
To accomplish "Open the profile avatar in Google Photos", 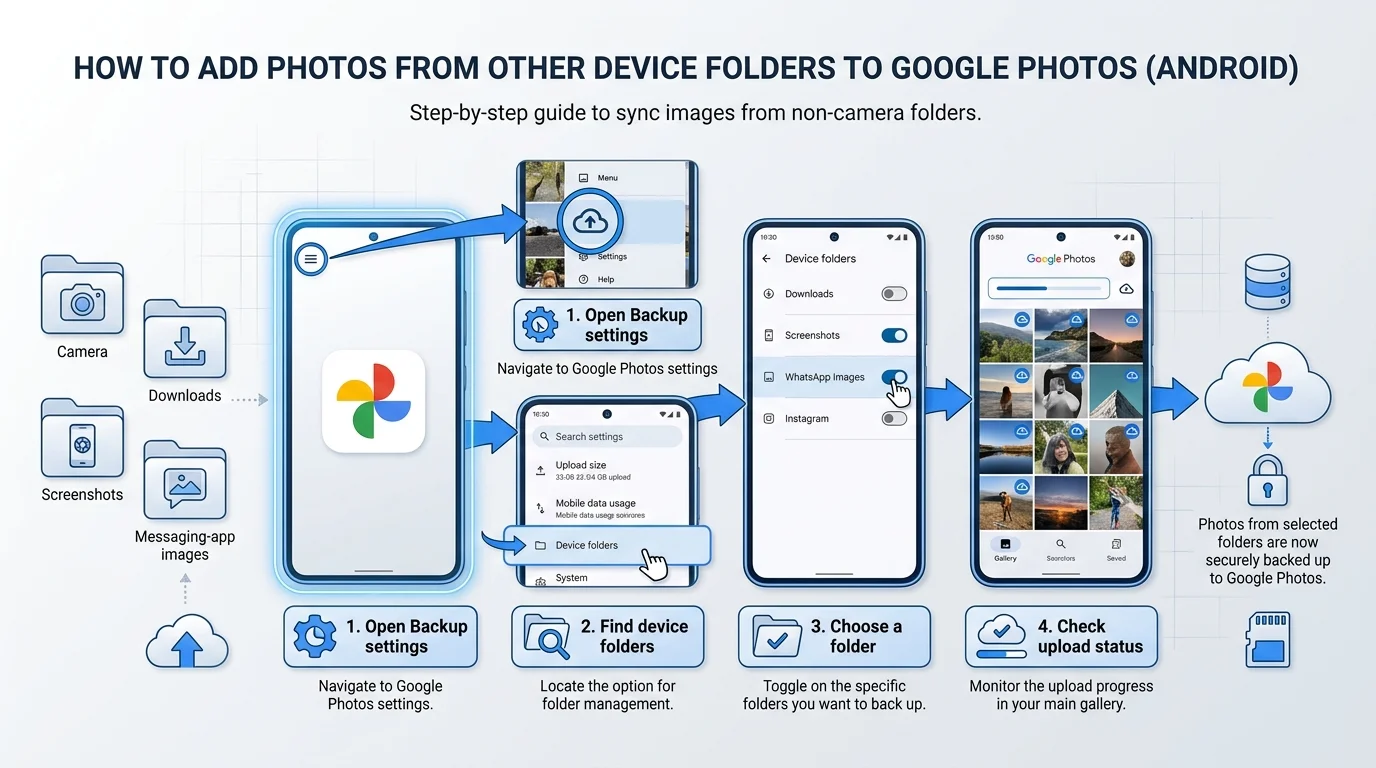I will 1127,258.
